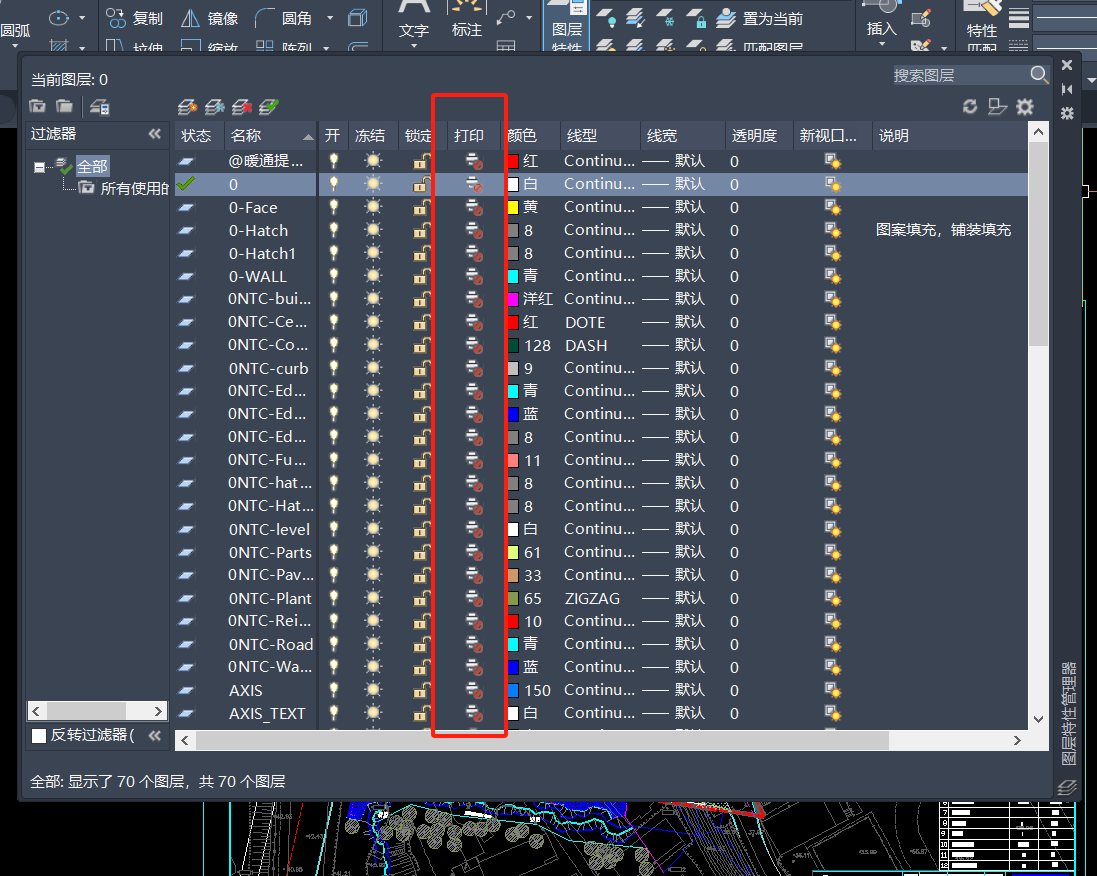Collapse the 全部 filter tree node
This screenshot has width=1097, height=876.
pos(39,167)
